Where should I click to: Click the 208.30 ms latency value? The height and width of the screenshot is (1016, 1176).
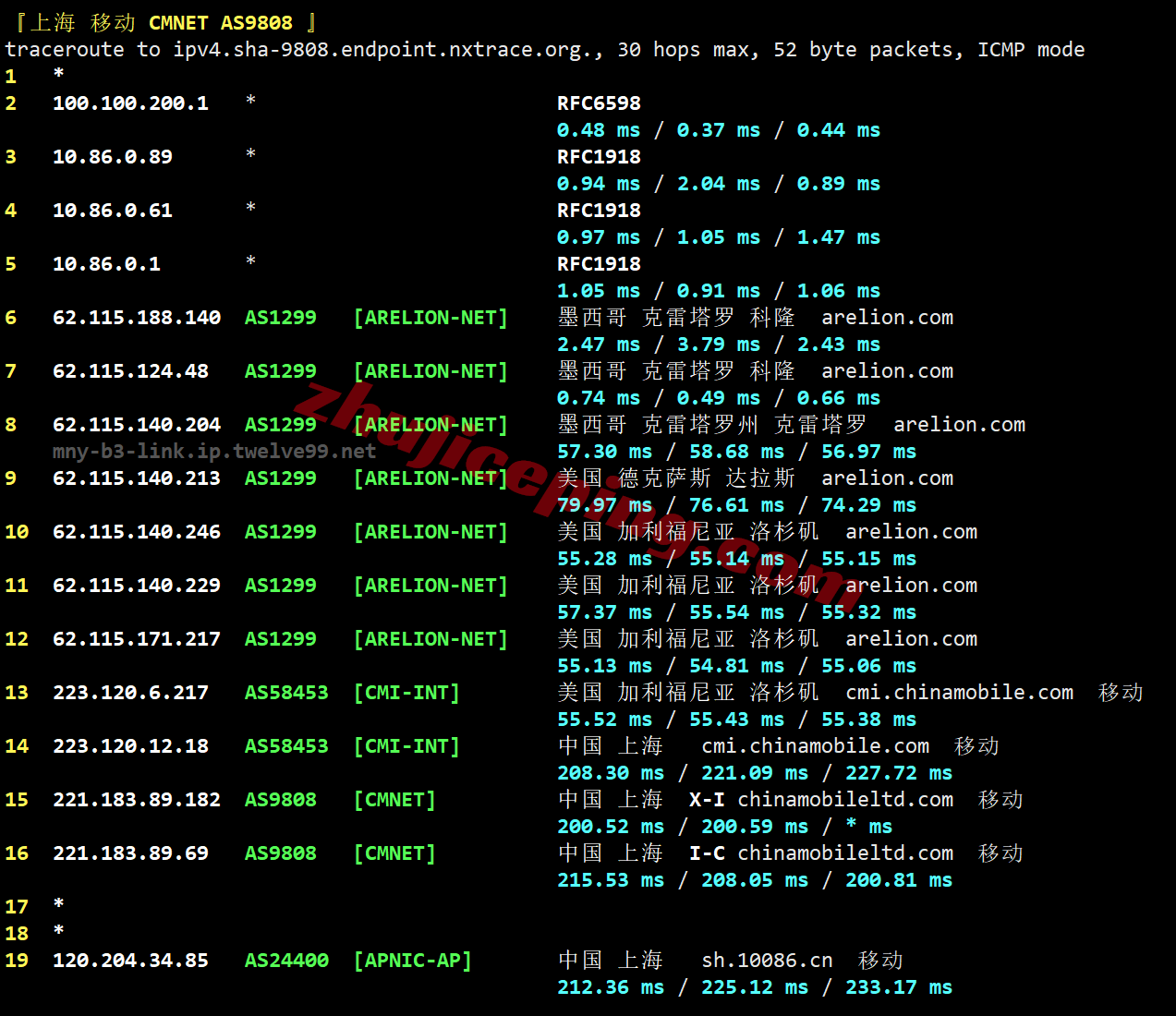(611, 773)
